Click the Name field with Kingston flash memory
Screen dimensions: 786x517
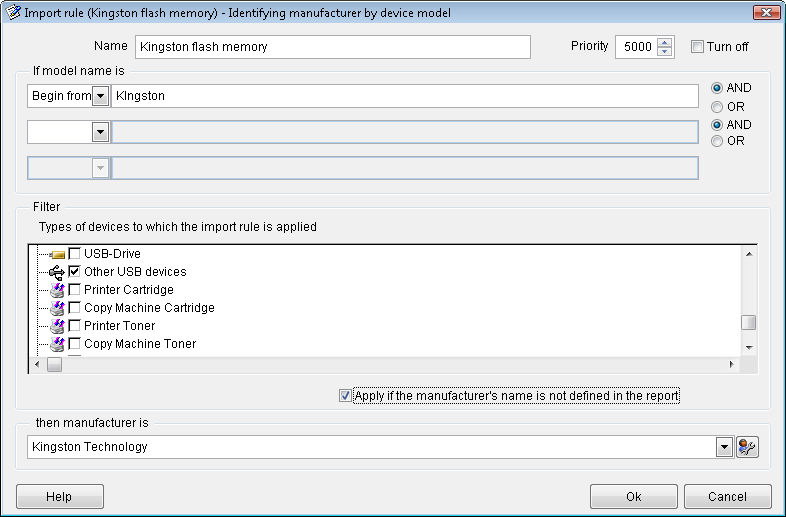[333, 47]
